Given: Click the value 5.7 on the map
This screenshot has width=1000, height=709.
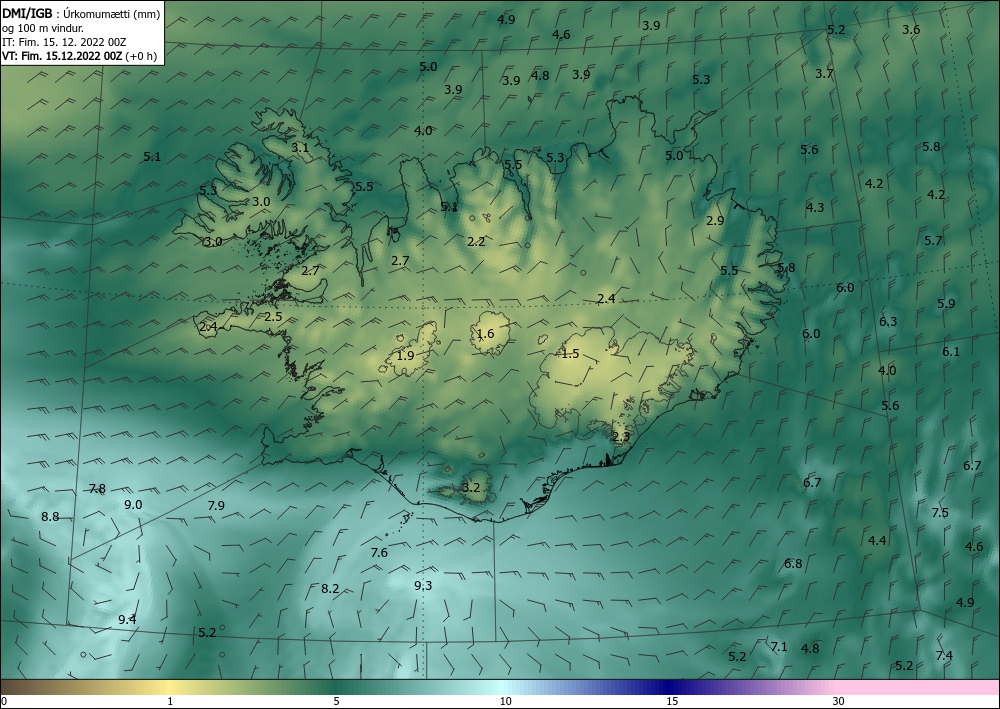Looking at the screenshot, I should [933, 240].
